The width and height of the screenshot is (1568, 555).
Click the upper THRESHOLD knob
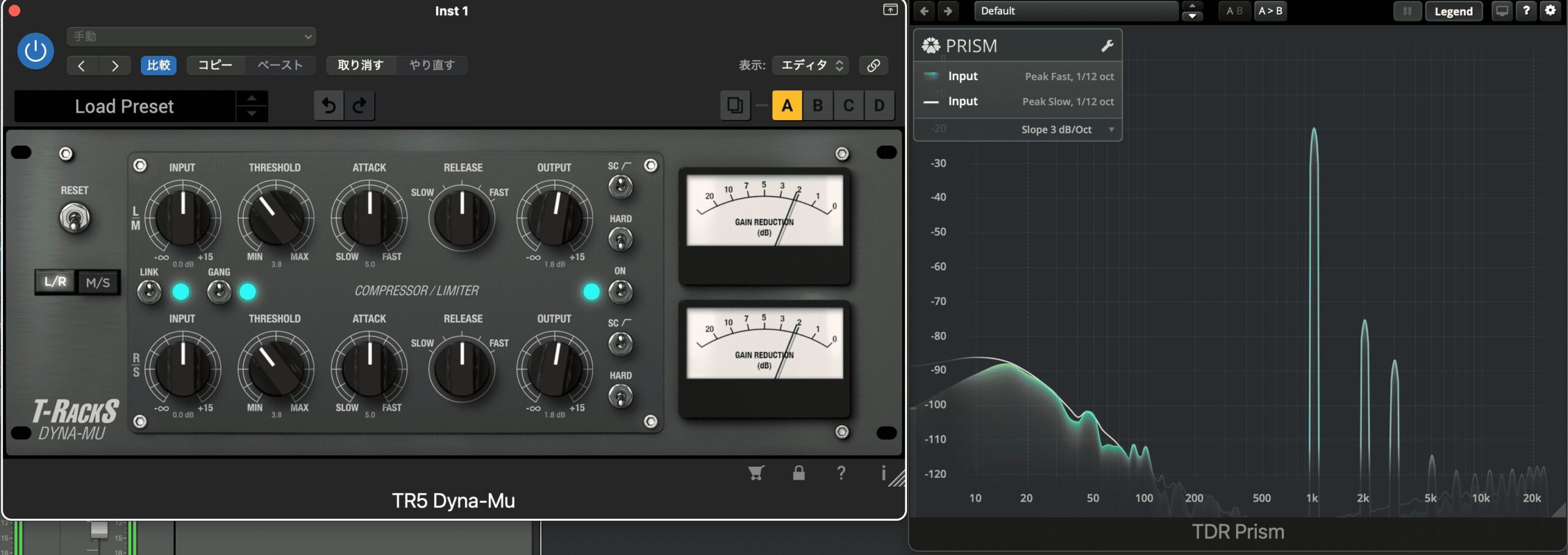point(276,217)
